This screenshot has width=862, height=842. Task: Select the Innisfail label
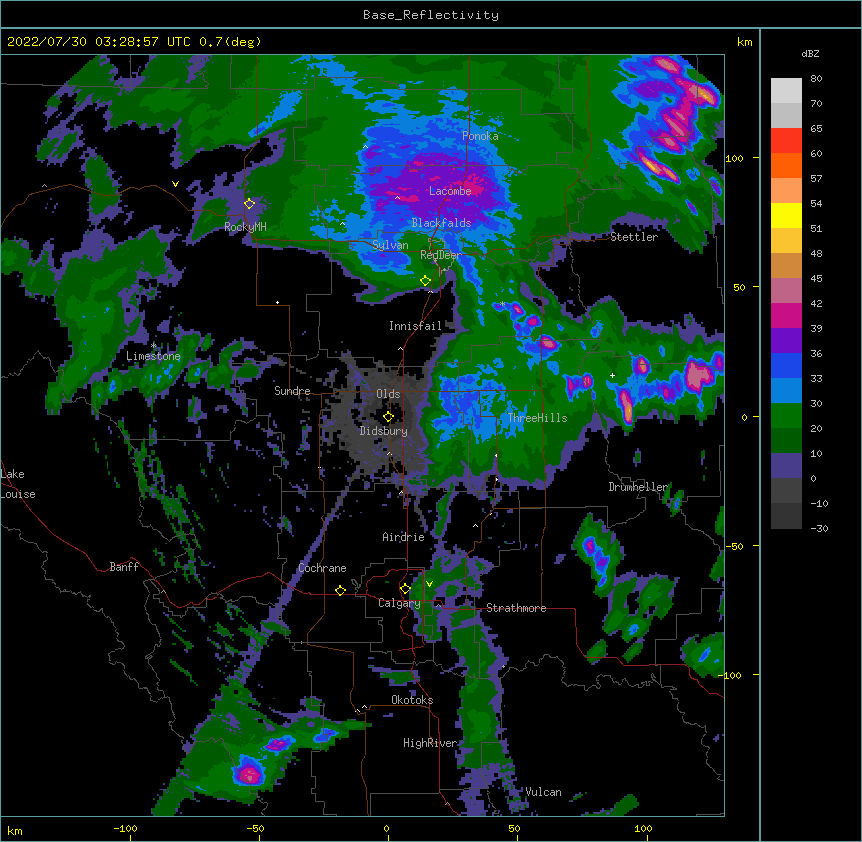click(415, 326)
